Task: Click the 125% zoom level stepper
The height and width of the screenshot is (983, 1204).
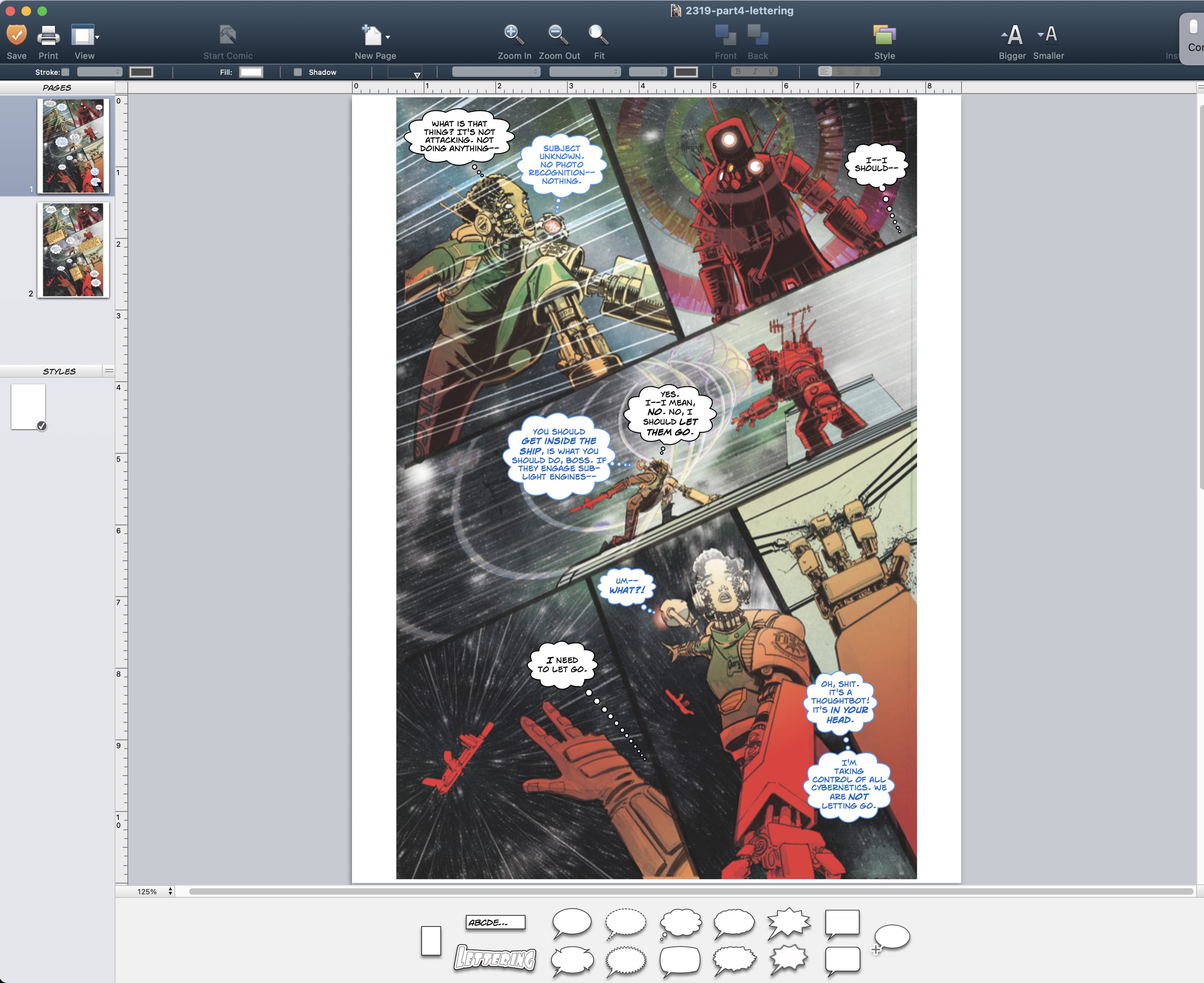Action: pyautogui.click(x=170, y=891)
